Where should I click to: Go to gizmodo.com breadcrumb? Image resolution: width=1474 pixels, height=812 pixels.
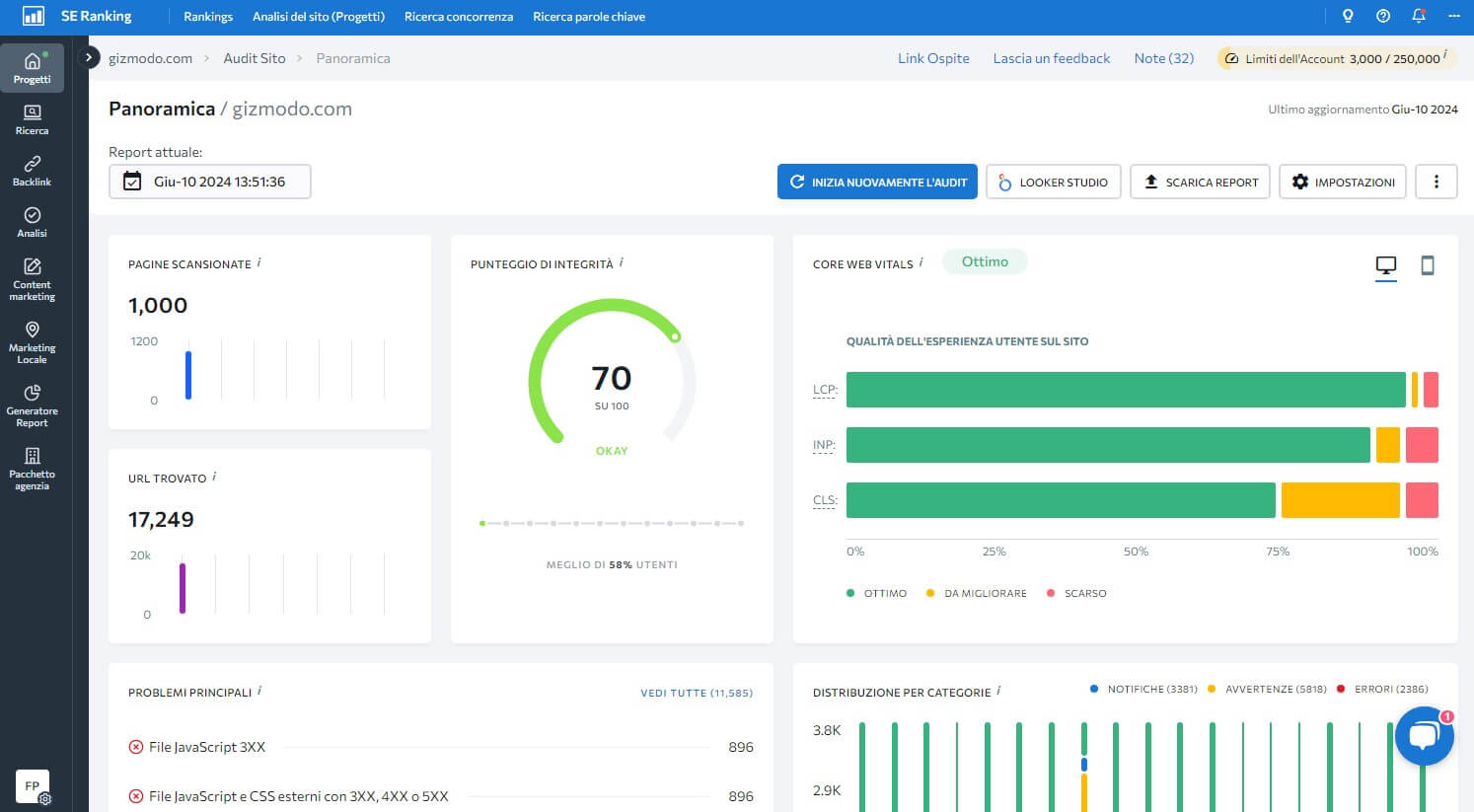tap(150, 58)
